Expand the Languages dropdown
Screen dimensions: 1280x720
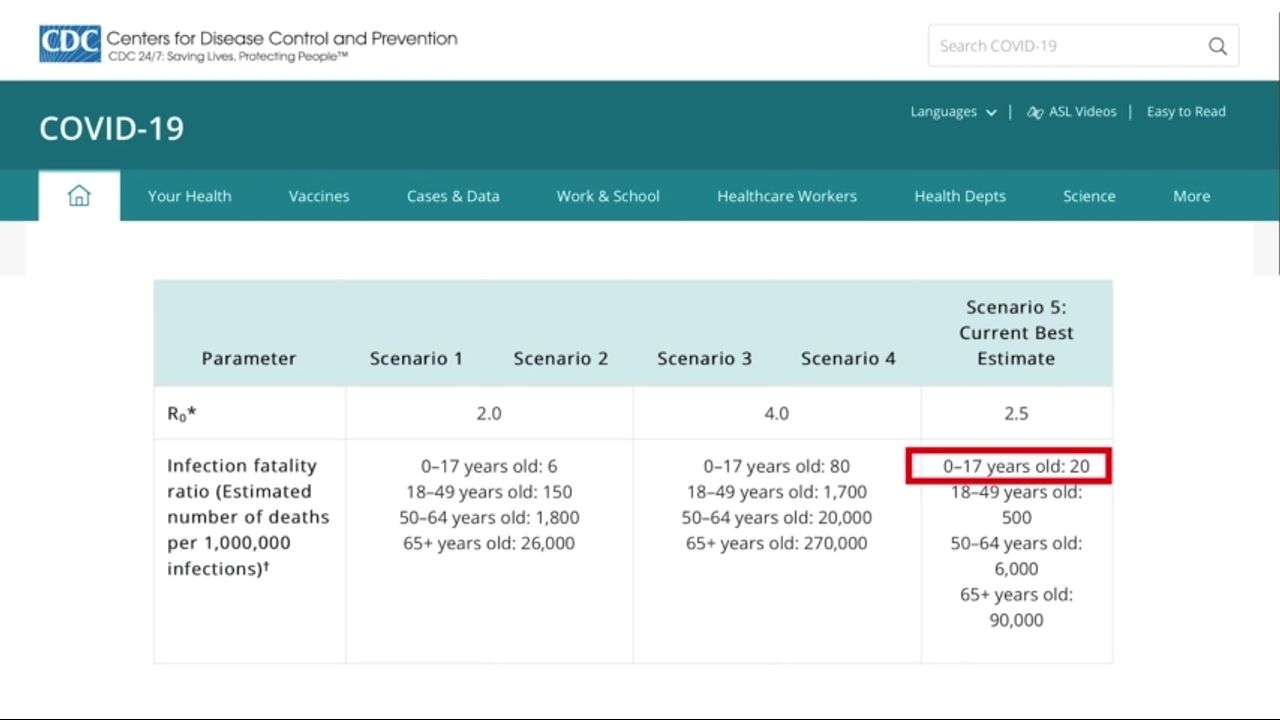point(953,112)
